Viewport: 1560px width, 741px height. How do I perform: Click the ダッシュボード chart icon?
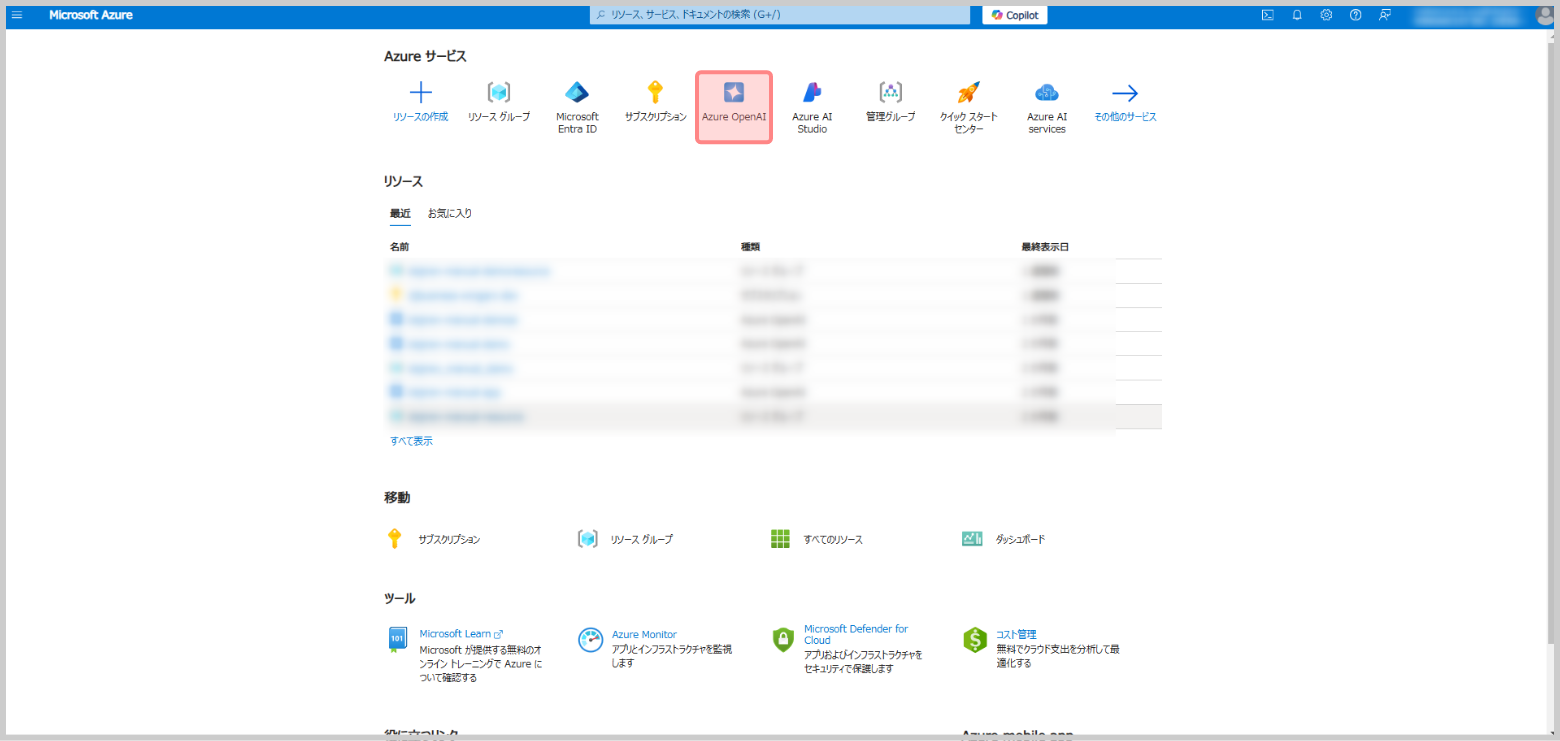tap(972, 539)
